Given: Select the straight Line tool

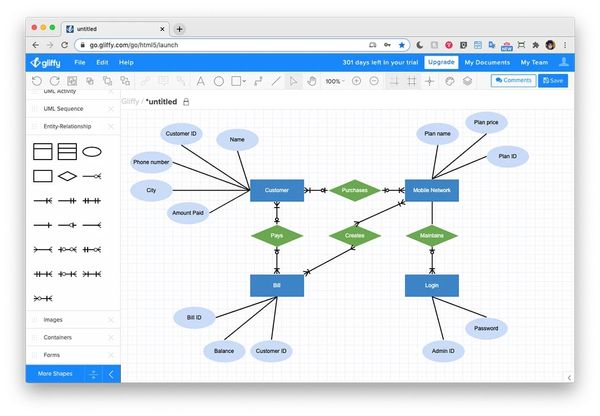Looking at the screenshot, I should (276, 81).
